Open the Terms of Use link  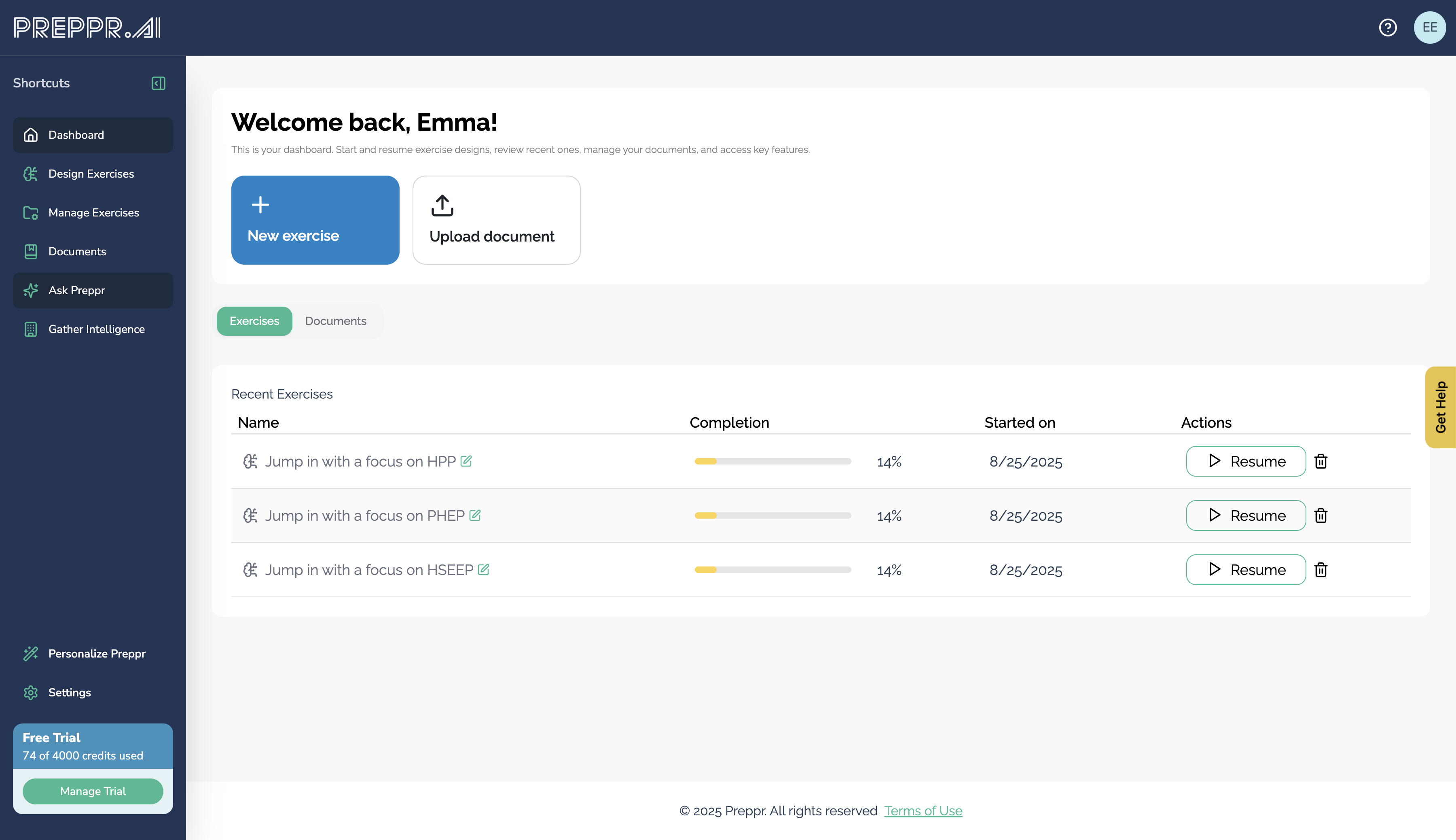(x=923, y=810)
